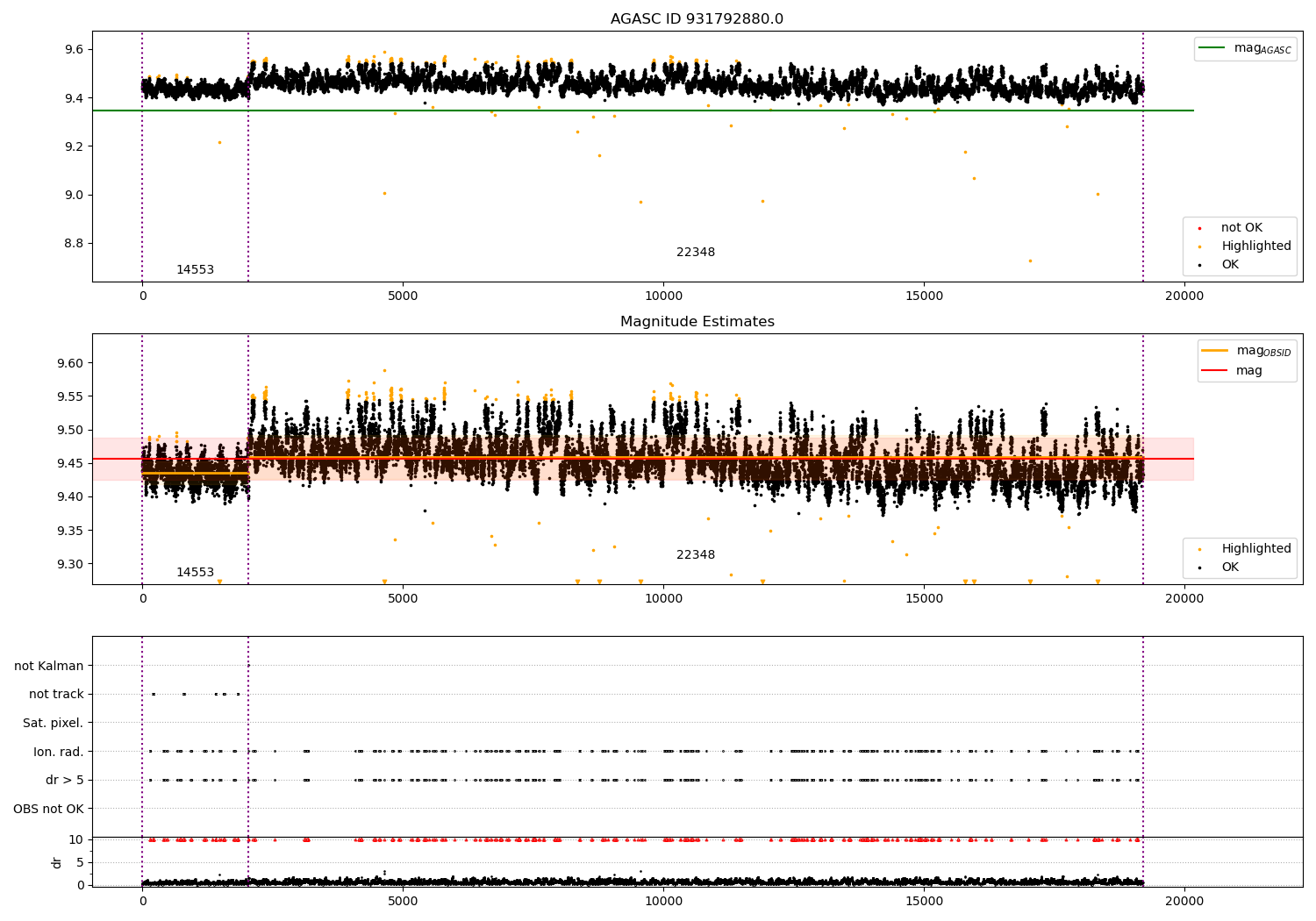
Task: Select the mag AGASC green line legend entry
Action: (x=1245, y=48)
